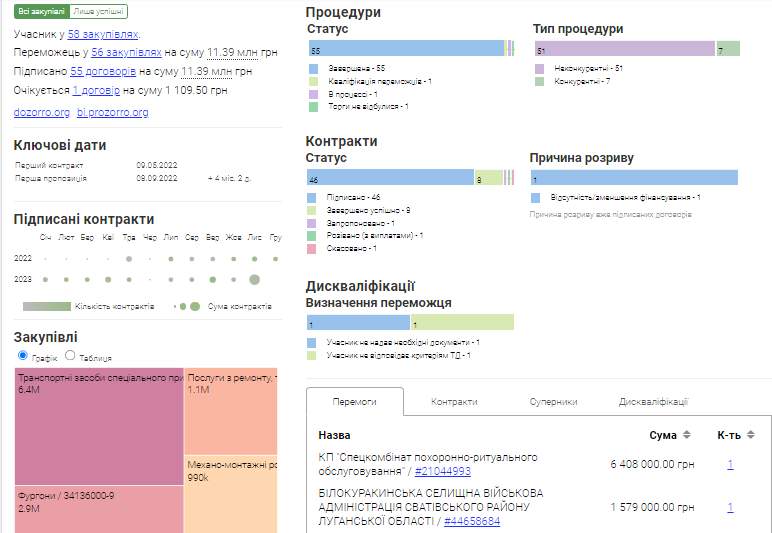
Task: Select the Таблиця radio button
Action: coord(70,356)
